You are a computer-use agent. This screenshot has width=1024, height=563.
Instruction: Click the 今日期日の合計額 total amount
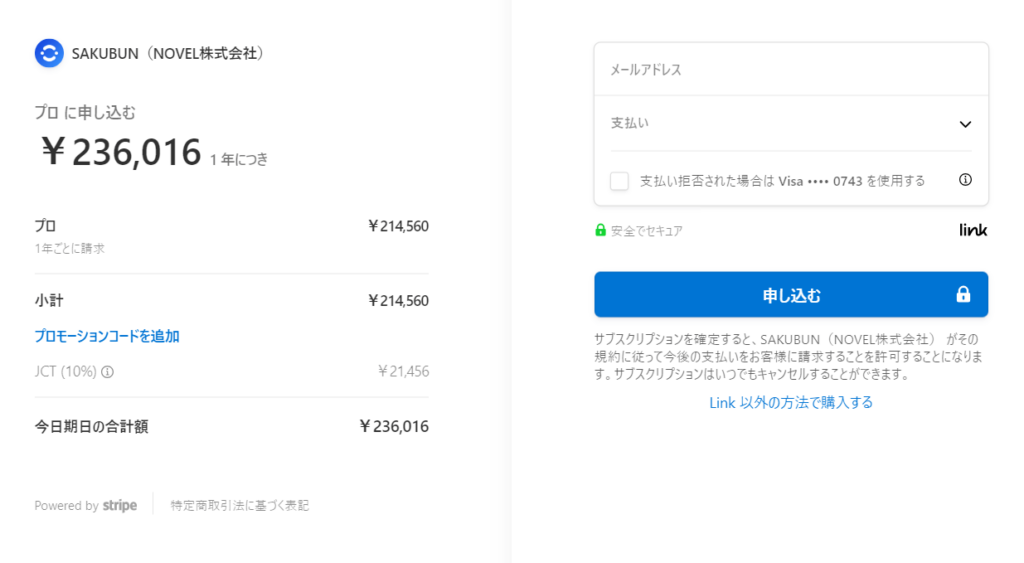pos(394,426)
